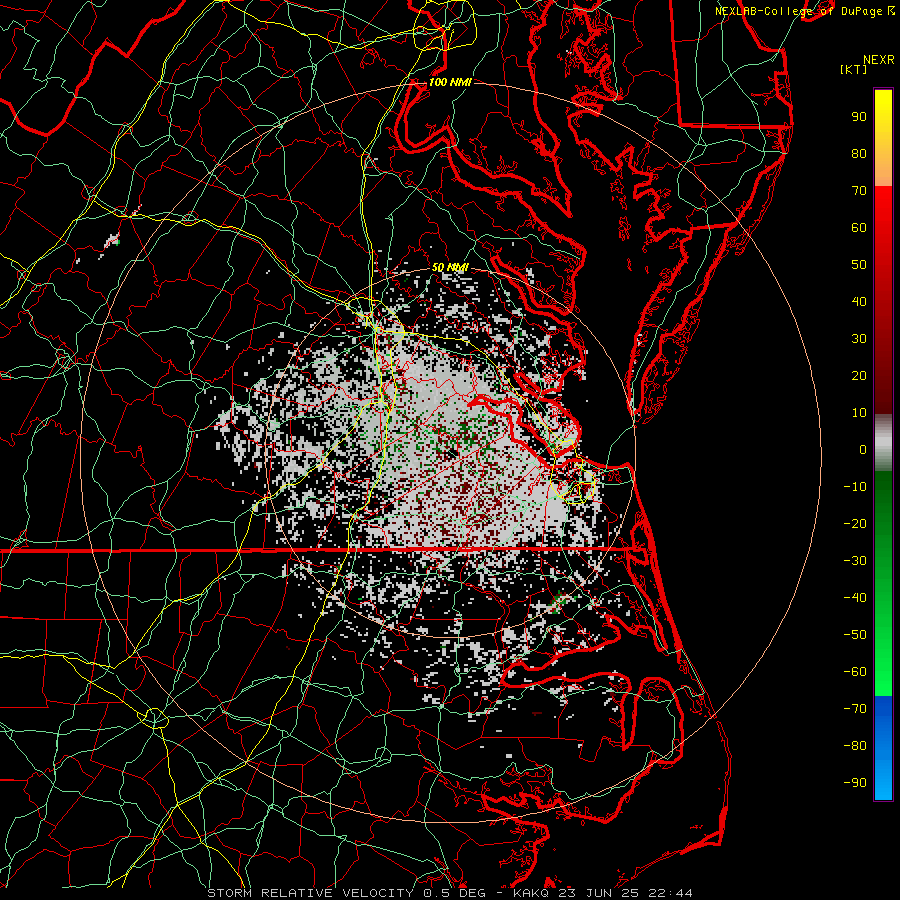Click the -80 knots scale label

click(x=855, y=746)
